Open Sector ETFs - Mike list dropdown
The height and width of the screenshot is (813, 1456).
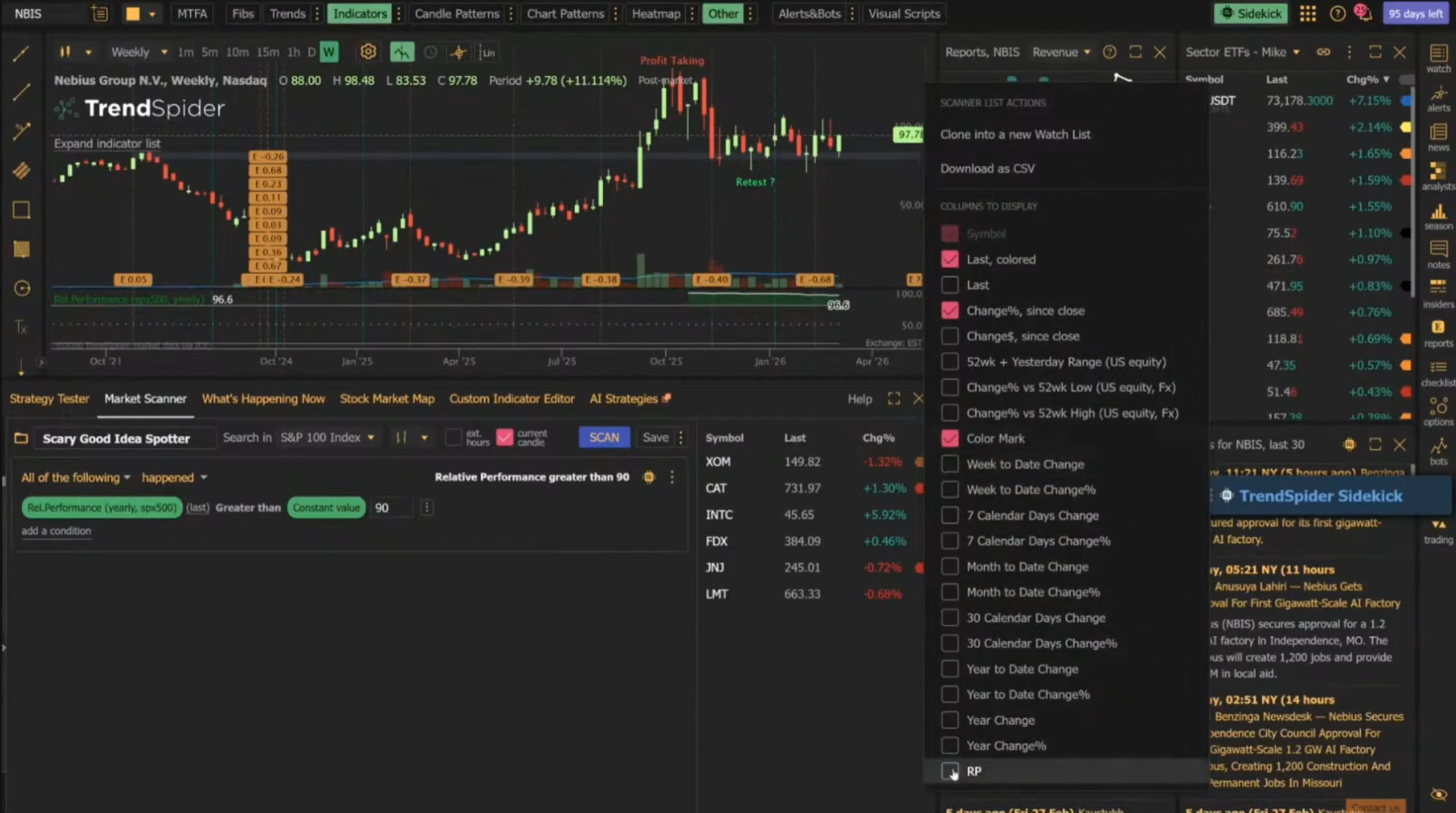coord(1242,52)
